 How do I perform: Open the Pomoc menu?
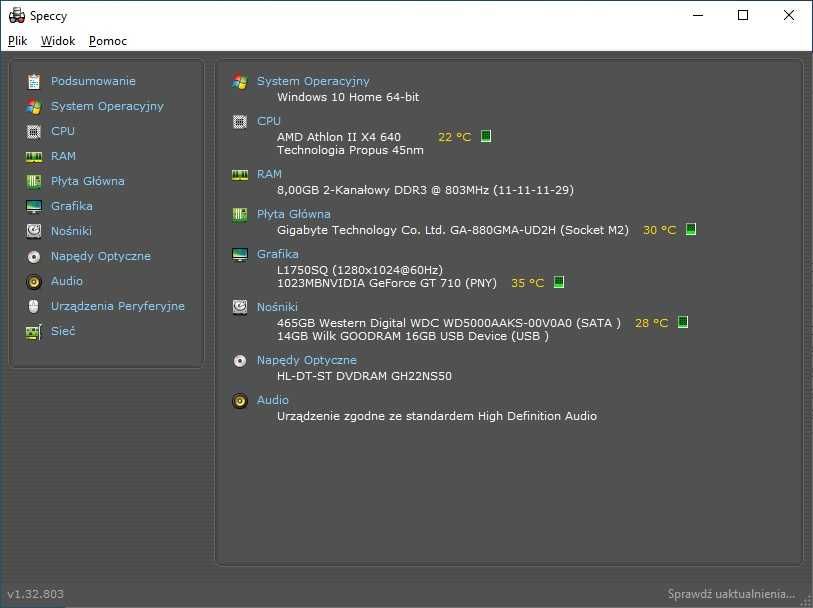point(107,41)
